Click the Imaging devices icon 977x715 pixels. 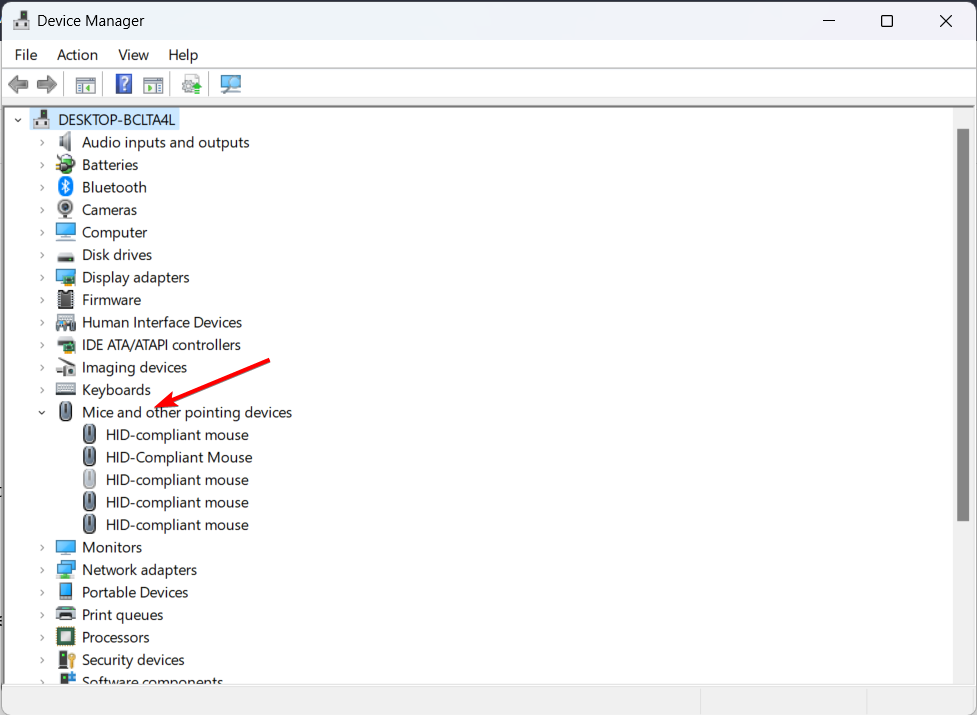(x=65, y=367)
